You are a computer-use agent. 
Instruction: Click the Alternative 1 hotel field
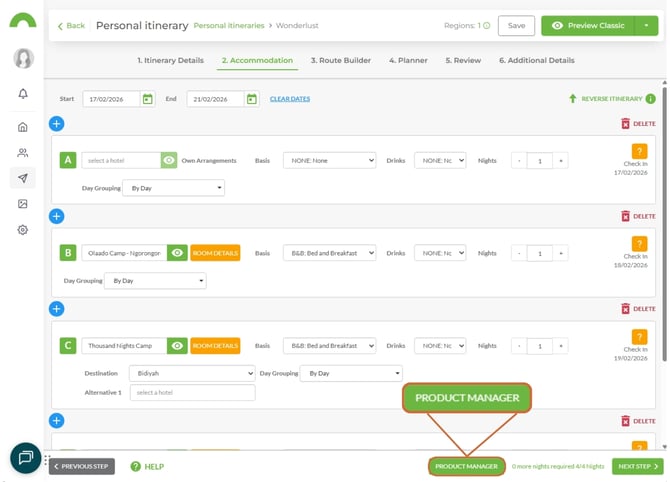tap(192, 393)
